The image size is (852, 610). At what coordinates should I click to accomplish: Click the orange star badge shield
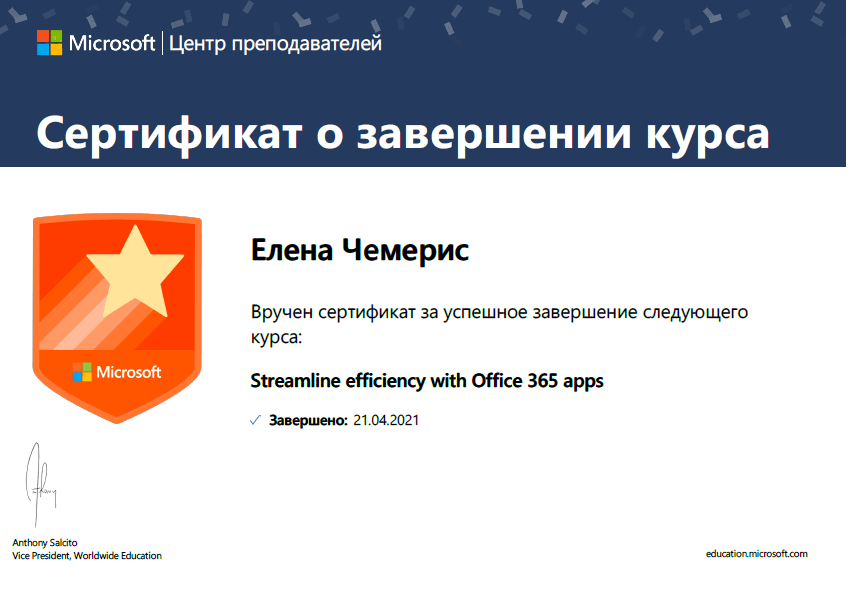tap(117, 318)
